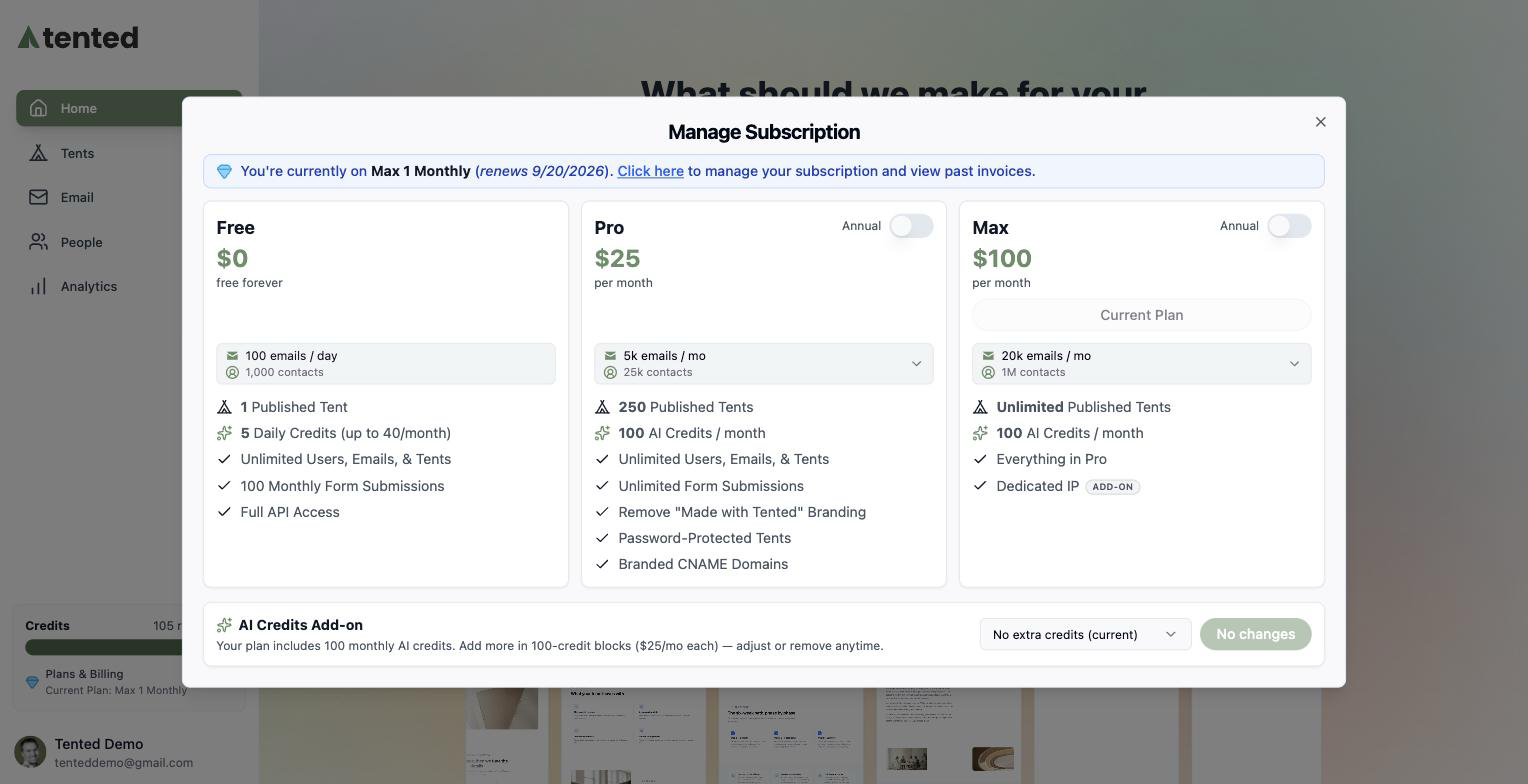Click the '$100' Max price text
Screen dimensions: 1528x784
1002,258
